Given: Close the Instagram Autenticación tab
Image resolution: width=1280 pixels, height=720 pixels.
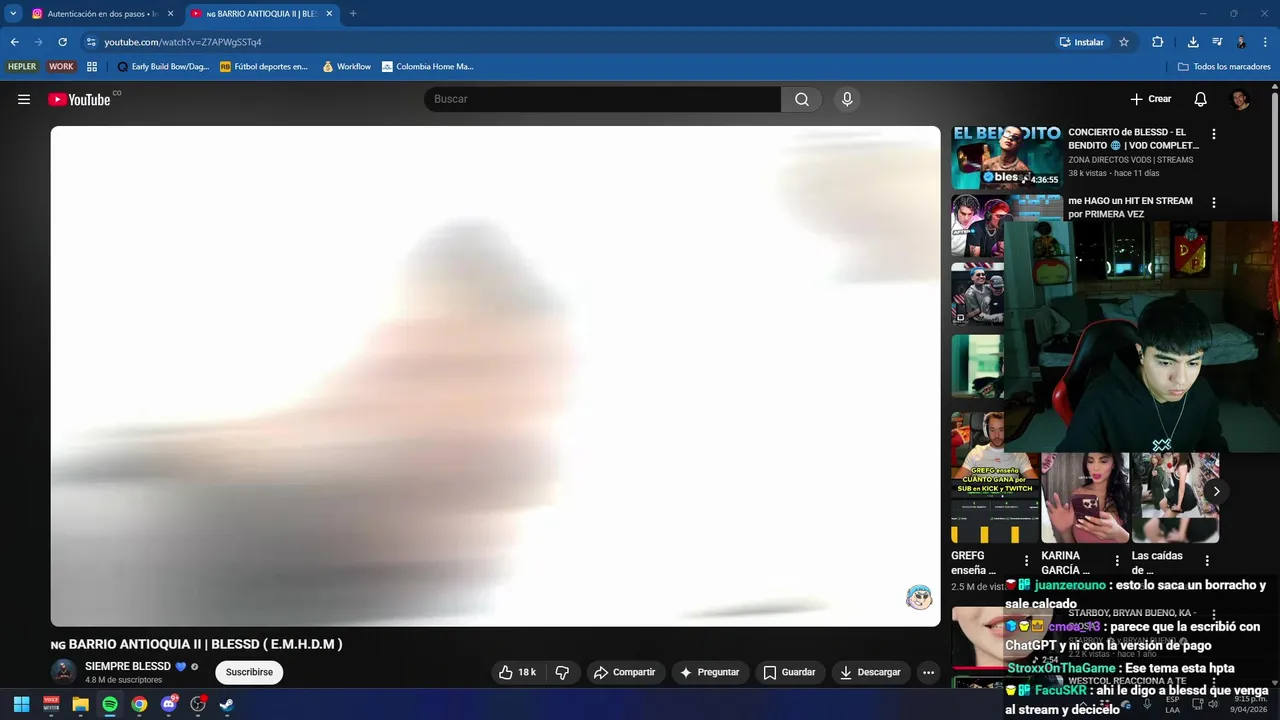Looking at the screenshot, I should click(x=170, y=14).
